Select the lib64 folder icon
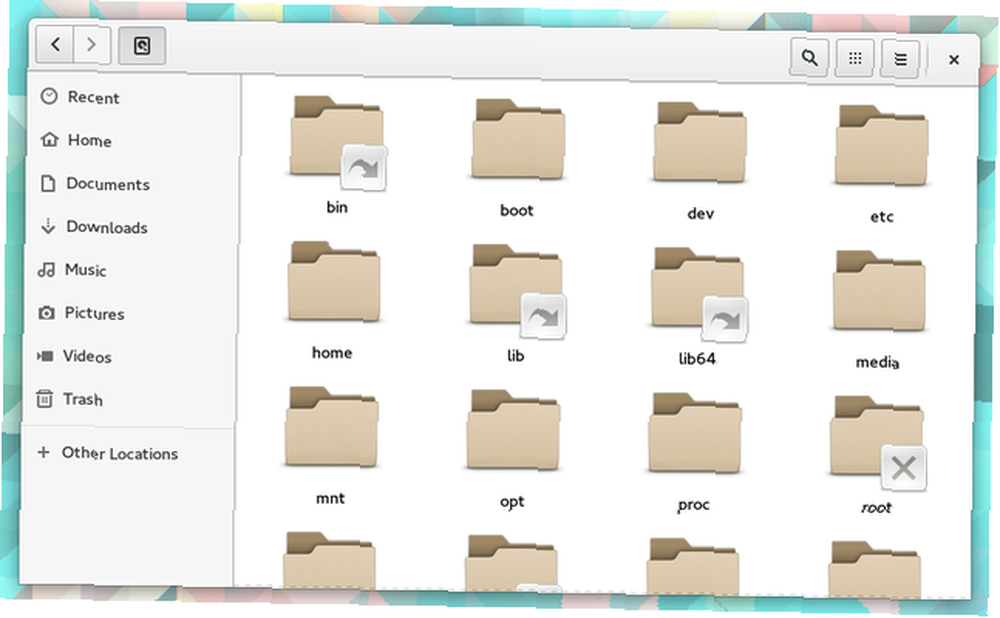This screenshot has width=1000, height=618. (697, 288)
